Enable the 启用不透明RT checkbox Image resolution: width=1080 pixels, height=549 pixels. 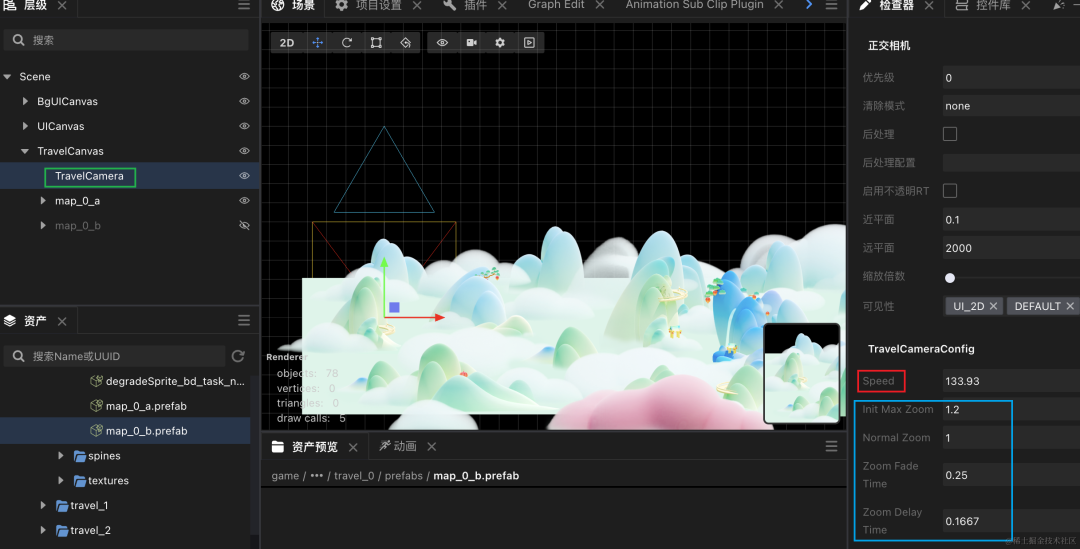tap(950, 191)
